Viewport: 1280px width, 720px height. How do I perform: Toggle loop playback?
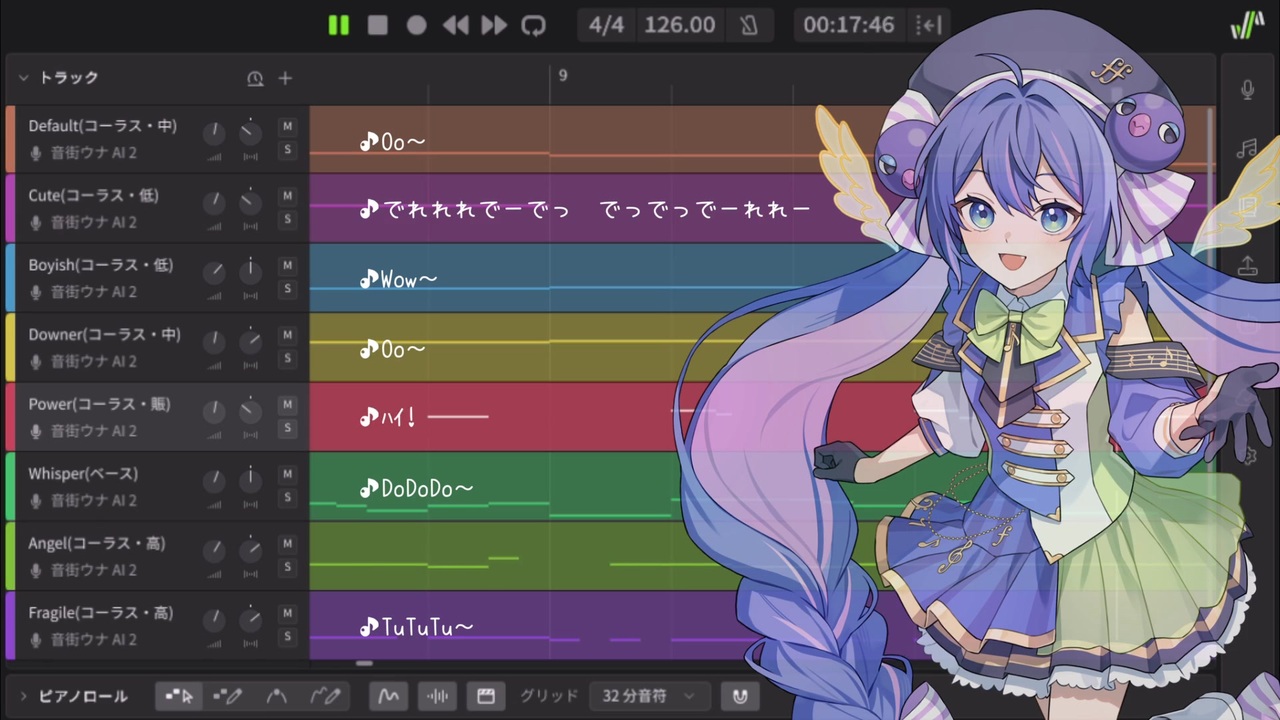tap(533, 25)
